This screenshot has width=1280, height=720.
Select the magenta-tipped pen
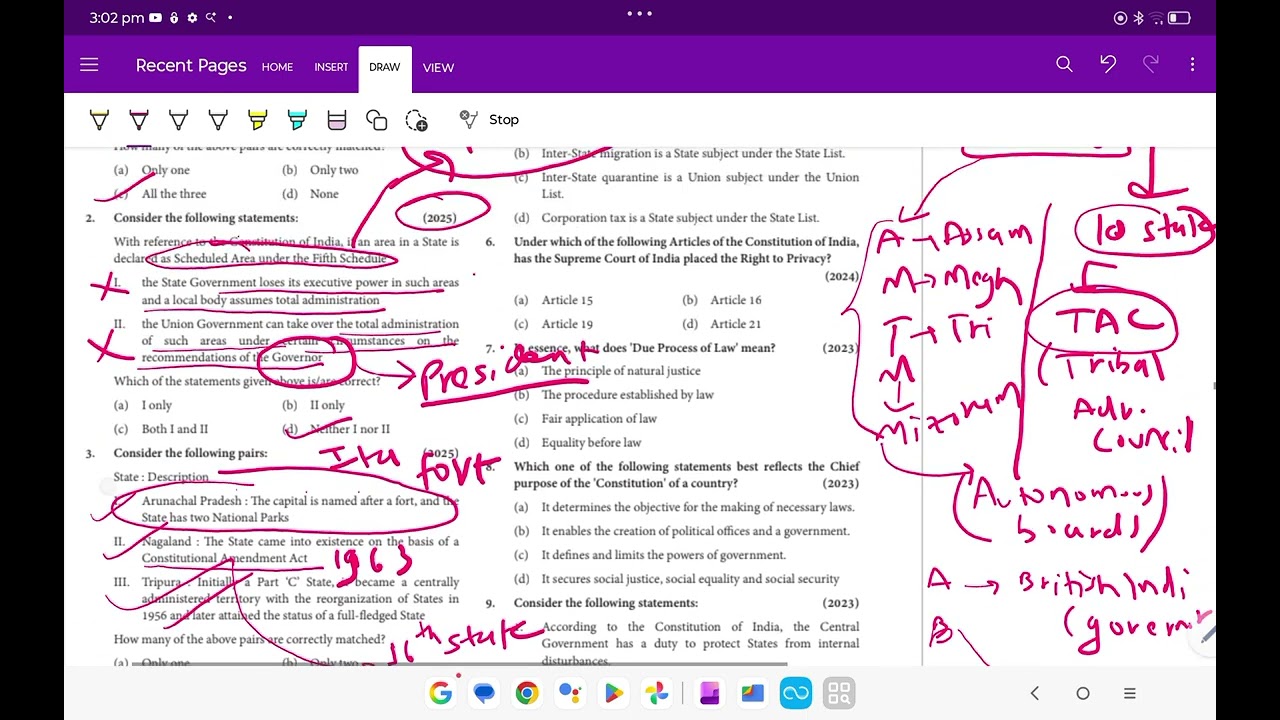[x=139, y=120]
